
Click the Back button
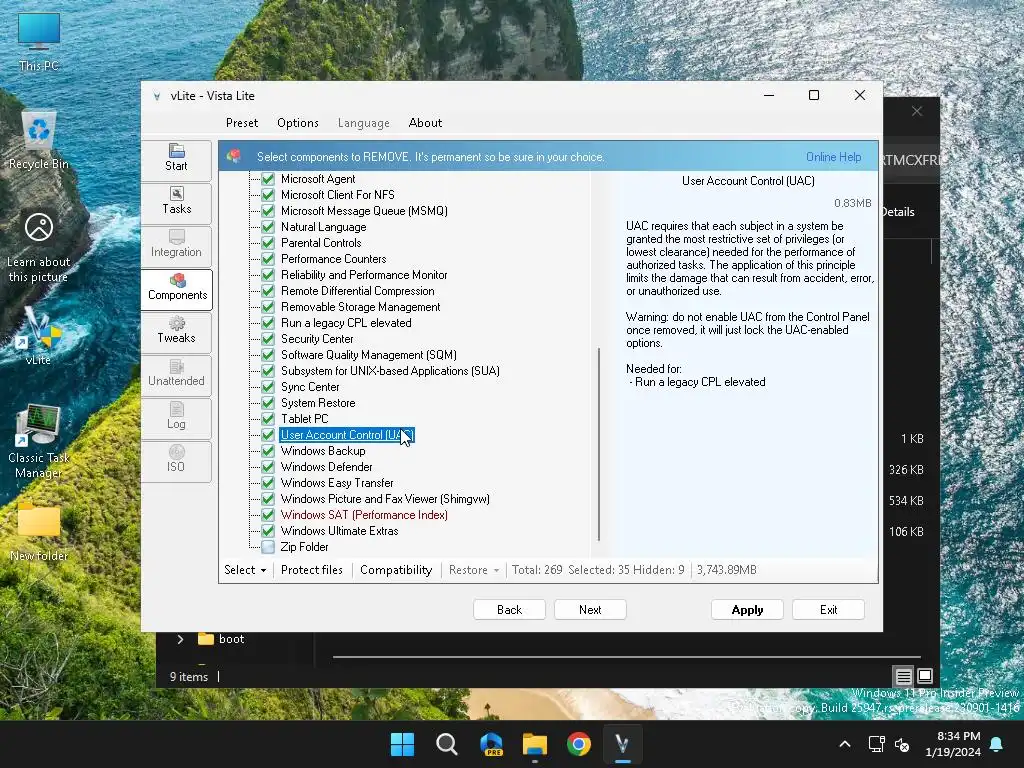coord(509,609)
